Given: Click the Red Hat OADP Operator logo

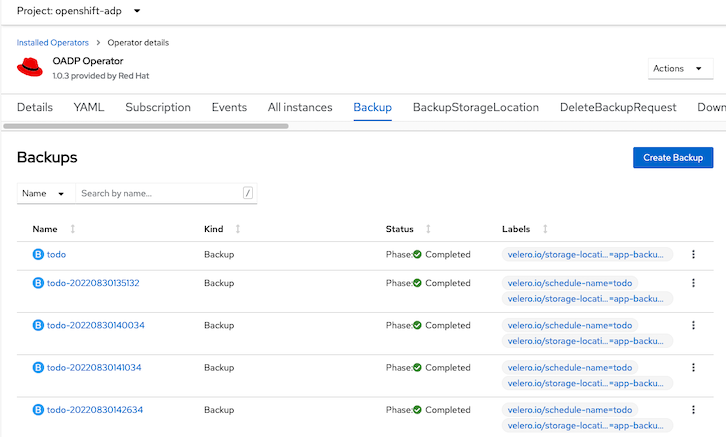Looking at the screenshot, I should [30, 68].
